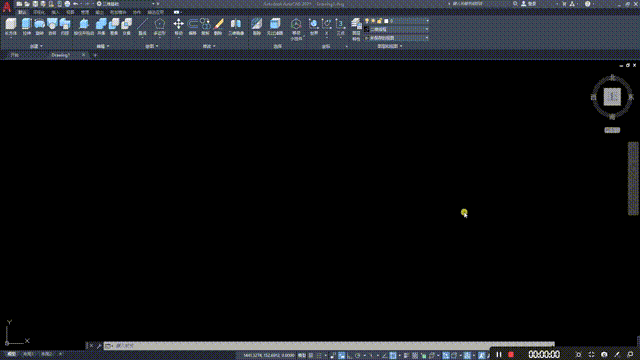Click the Extrude tool icon

tap(27, 27)
